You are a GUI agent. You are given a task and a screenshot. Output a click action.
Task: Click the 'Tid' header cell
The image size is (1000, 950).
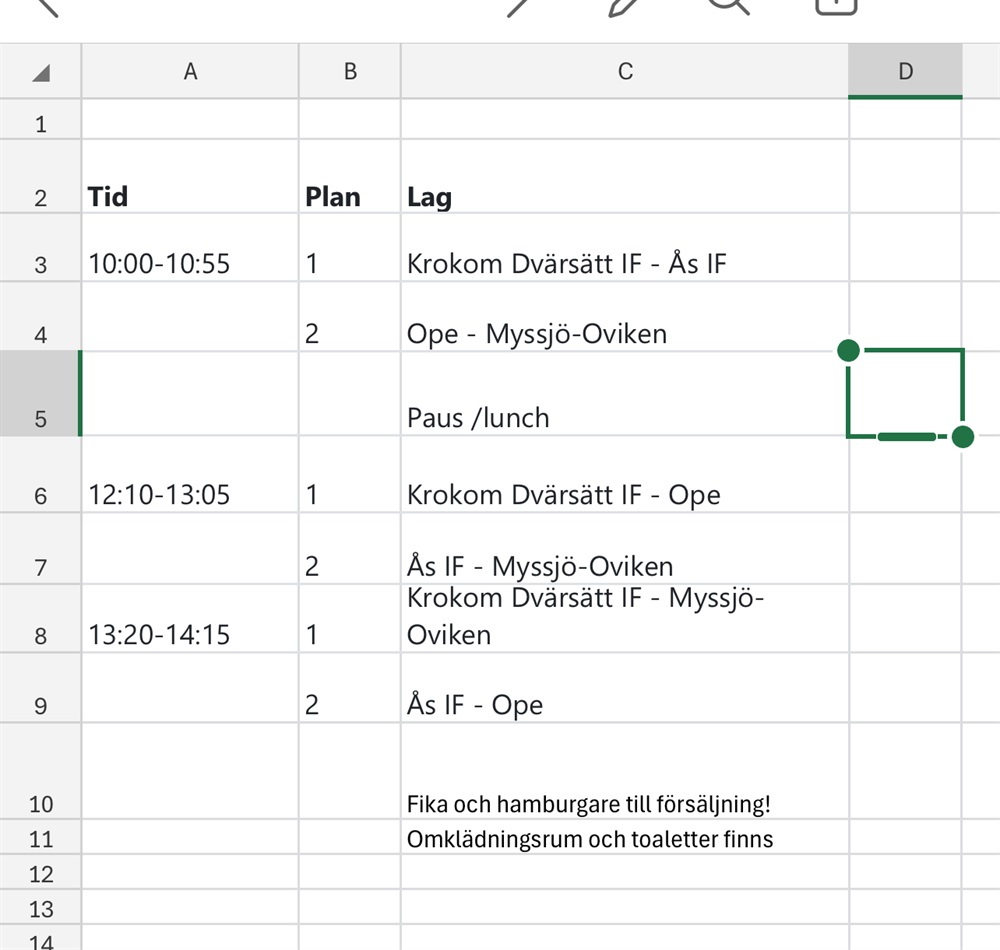[x=190, y=196]
